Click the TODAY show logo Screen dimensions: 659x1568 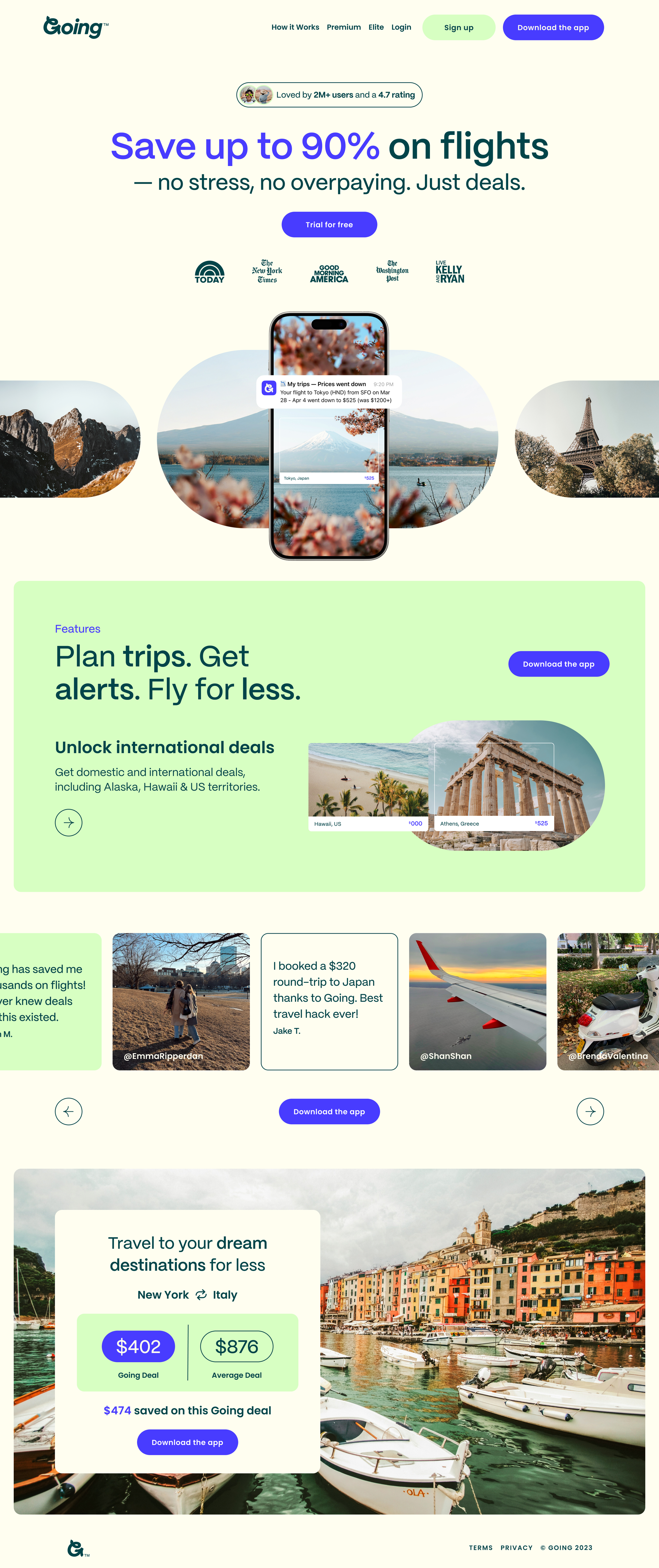pos(210,271)
